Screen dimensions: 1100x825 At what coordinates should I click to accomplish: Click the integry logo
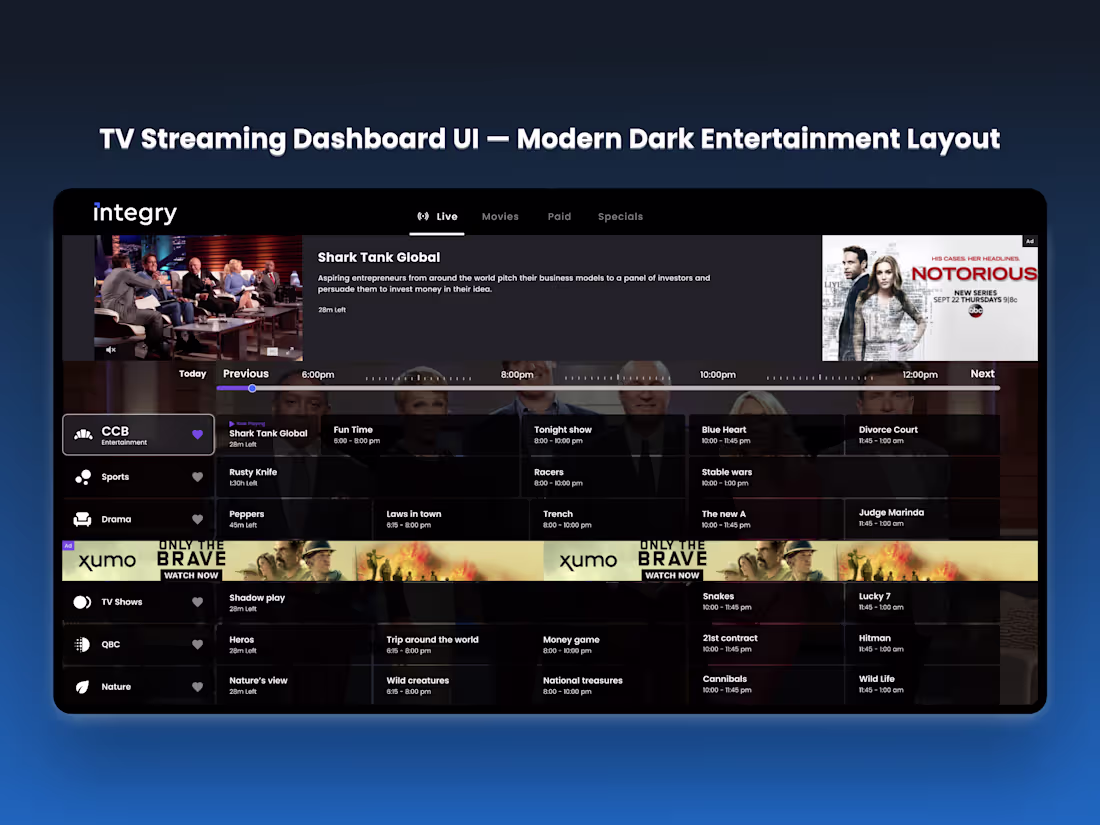[x=135, y=212]
